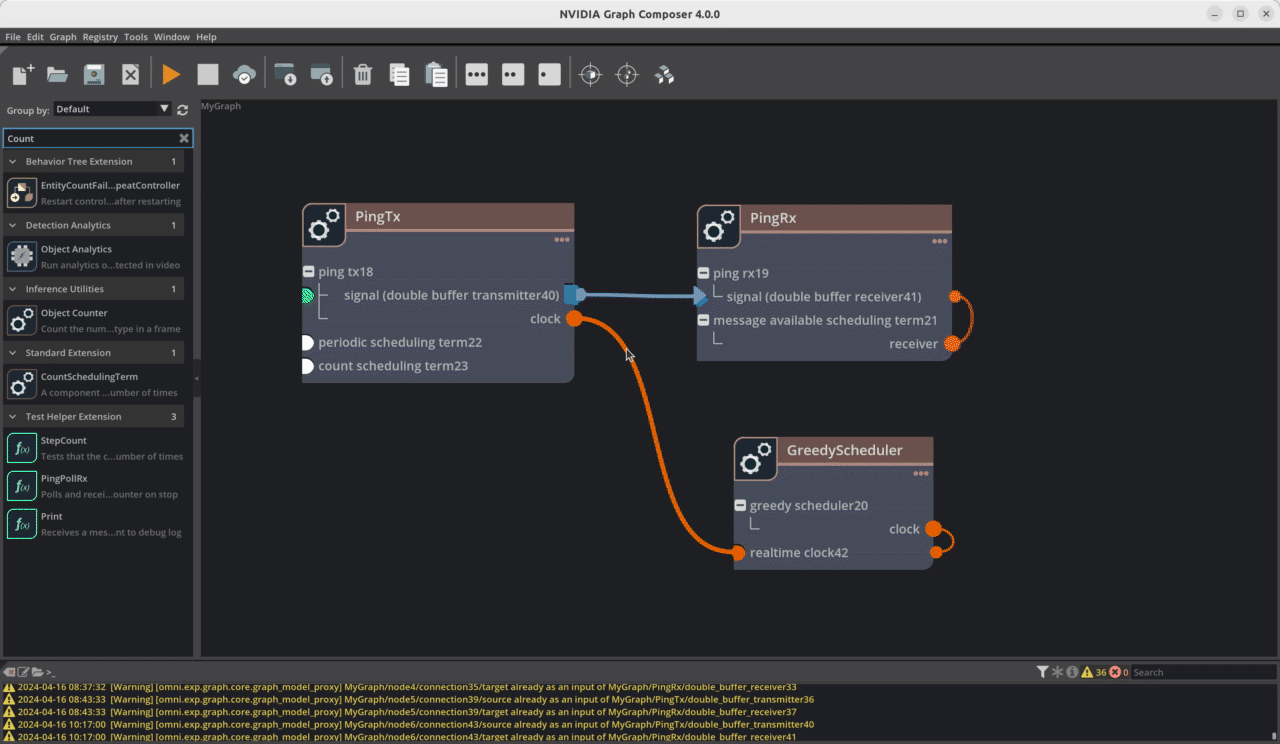Image resolution: width=1280 pixels, height=744 pixels.
Task: Toggle warning messages filter showing 36
Action: pos(1093,672)
